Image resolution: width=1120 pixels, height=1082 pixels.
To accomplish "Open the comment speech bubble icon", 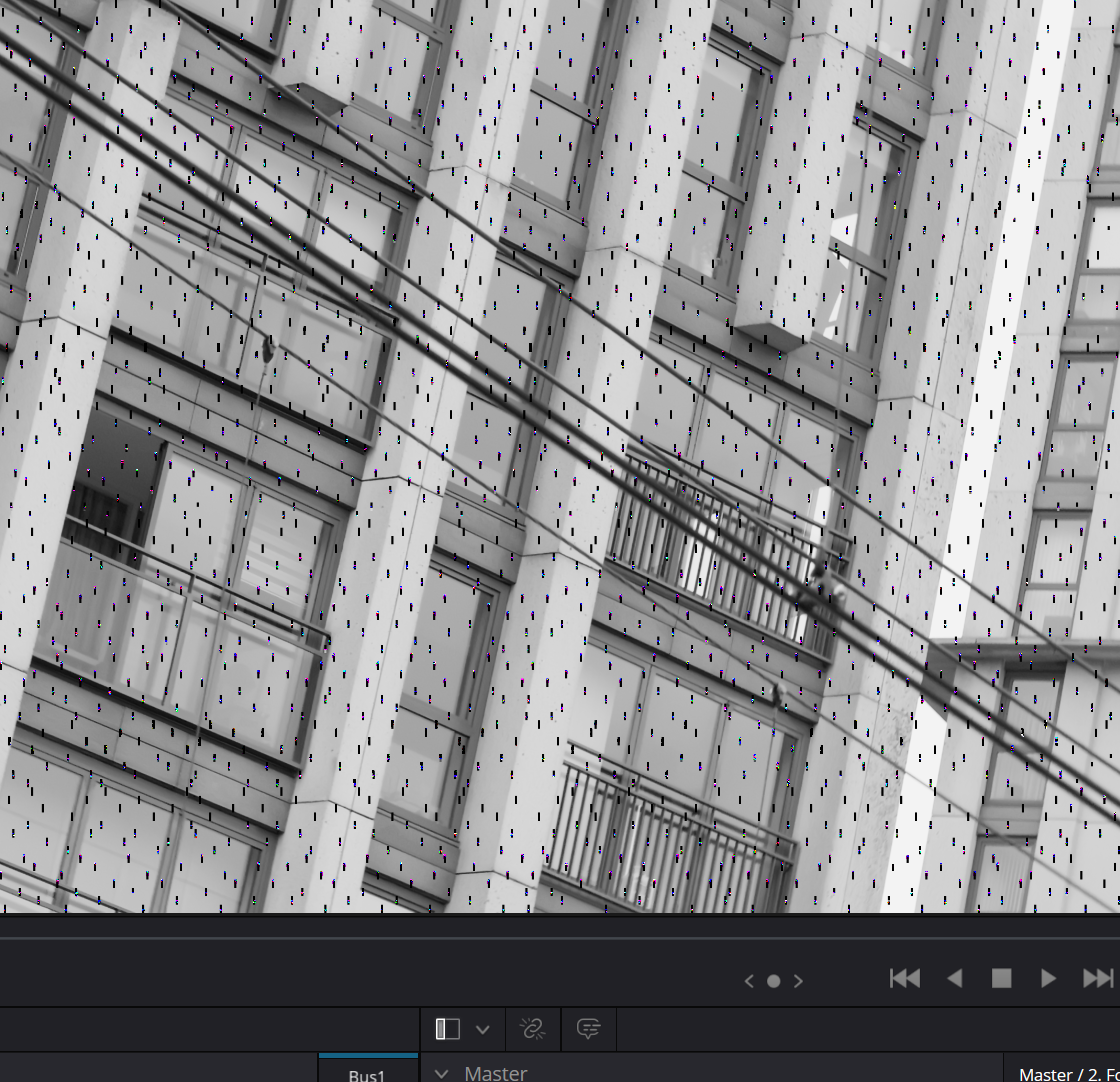I will [589, 1029].
